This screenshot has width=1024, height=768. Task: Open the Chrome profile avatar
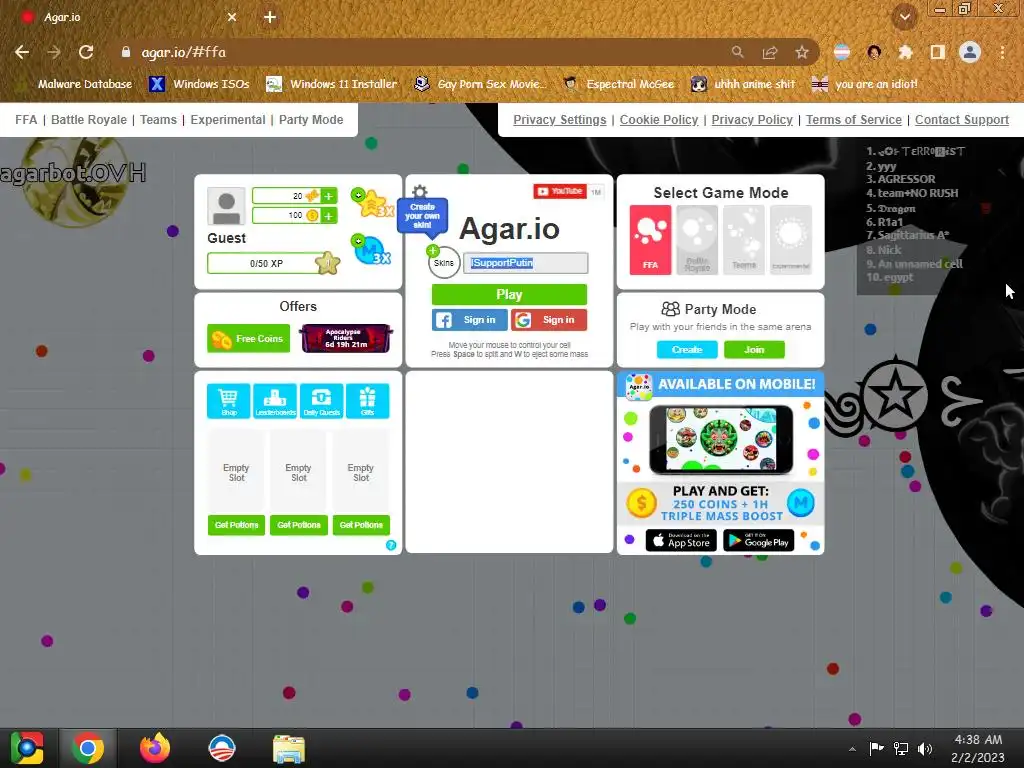tap(970, 52)
